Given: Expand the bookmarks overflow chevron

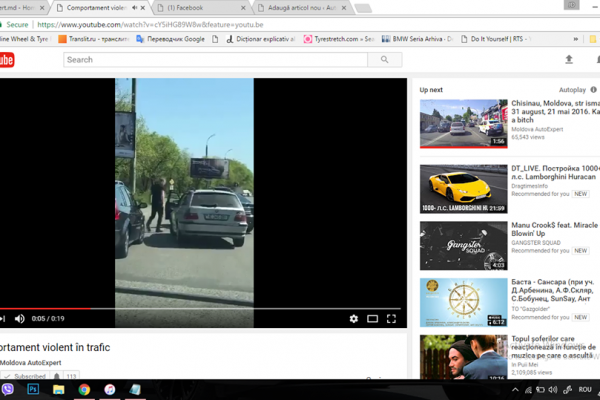Looking at the screenshot, I should [576, 39].
